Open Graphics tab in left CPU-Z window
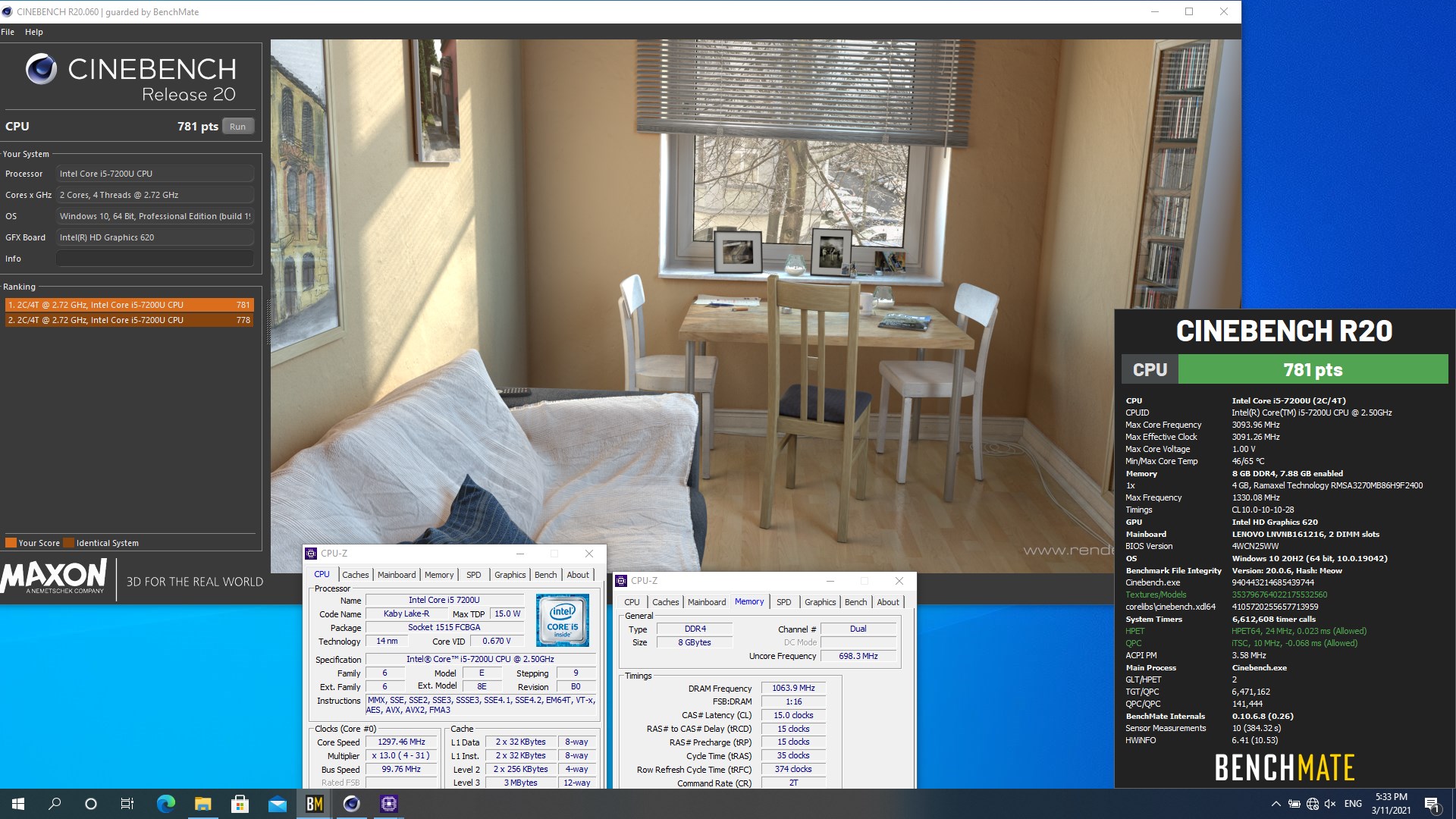This screenshot has height=819, width=1456. [x=510, y=575]
